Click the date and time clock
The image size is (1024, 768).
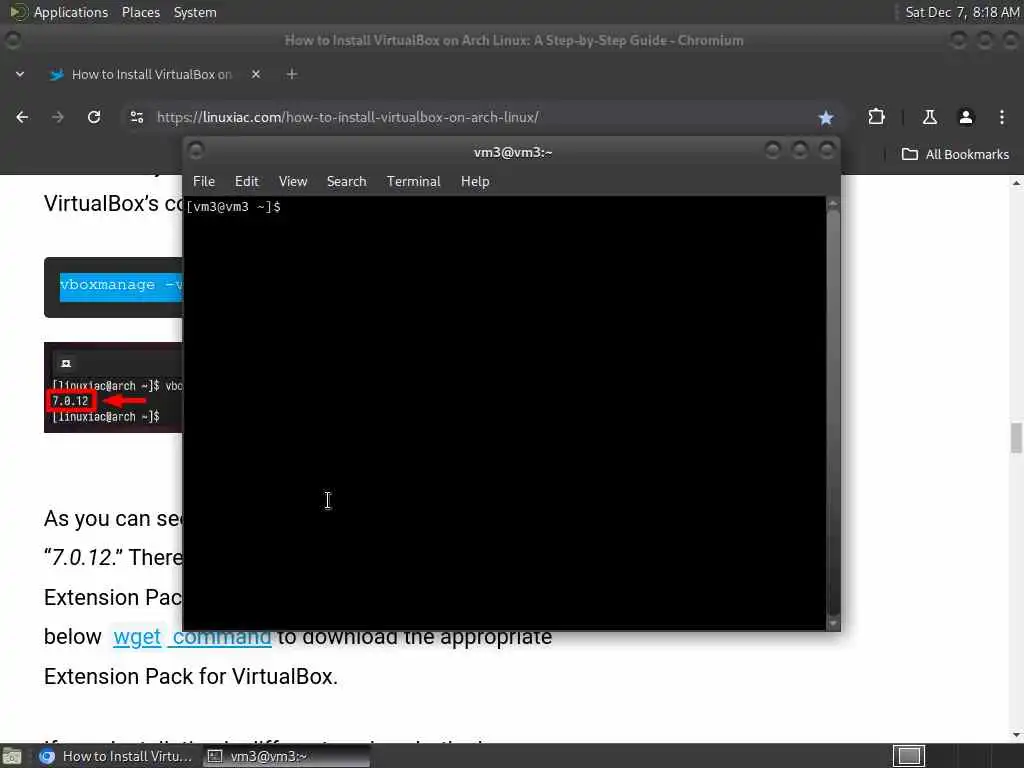point(961,12)
